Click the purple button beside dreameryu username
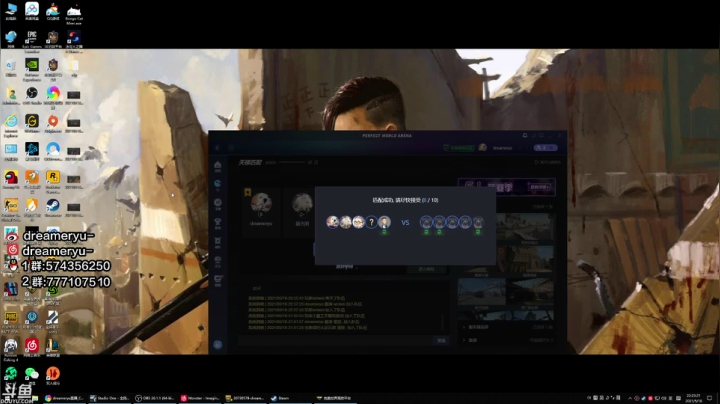This screenshot has width=720, height=404. 546,148
